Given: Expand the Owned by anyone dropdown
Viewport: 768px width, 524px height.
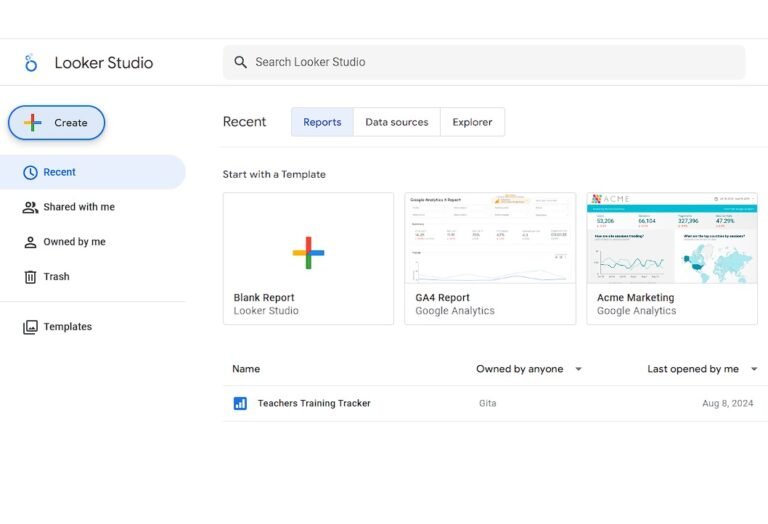Looking at the screenshot, I should click(578, 369).
